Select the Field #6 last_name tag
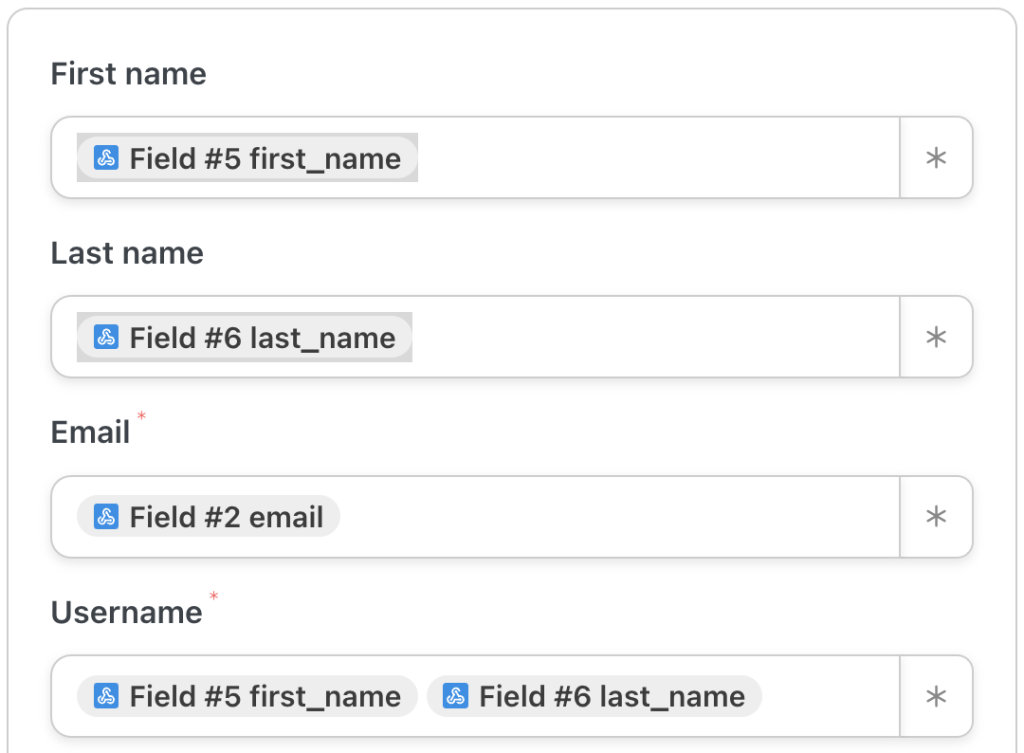1024x753 pixels. tap(243, 337)
